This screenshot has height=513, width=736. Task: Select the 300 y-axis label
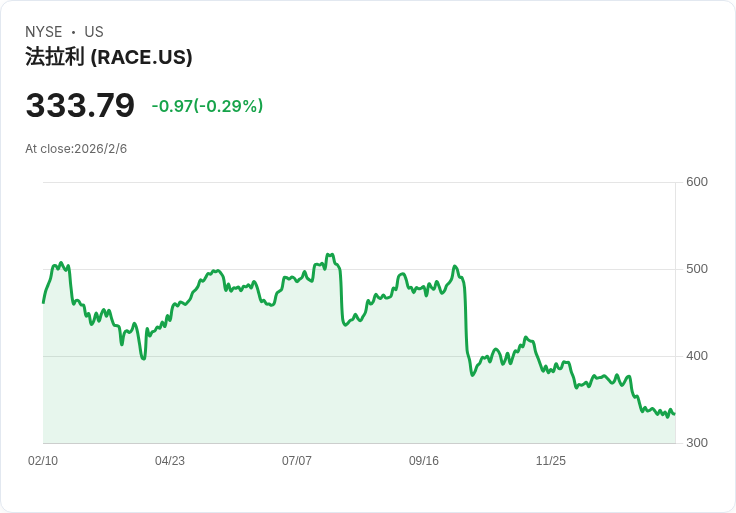[x=697, y=443]
